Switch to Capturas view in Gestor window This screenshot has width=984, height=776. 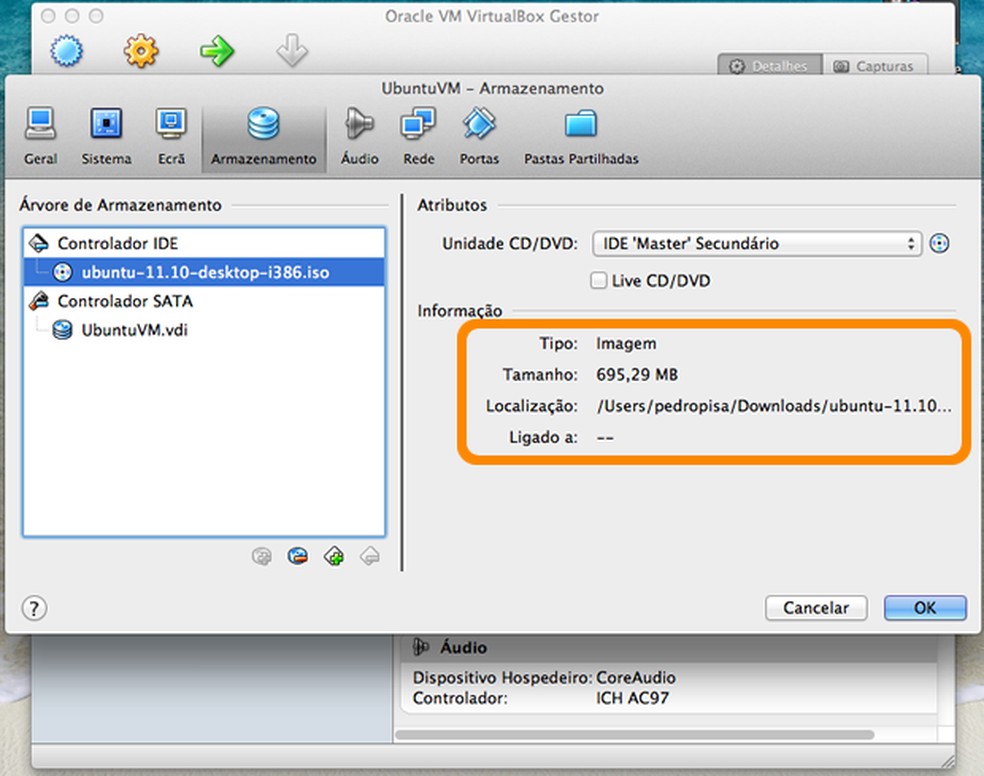click(x=875, y=65)
